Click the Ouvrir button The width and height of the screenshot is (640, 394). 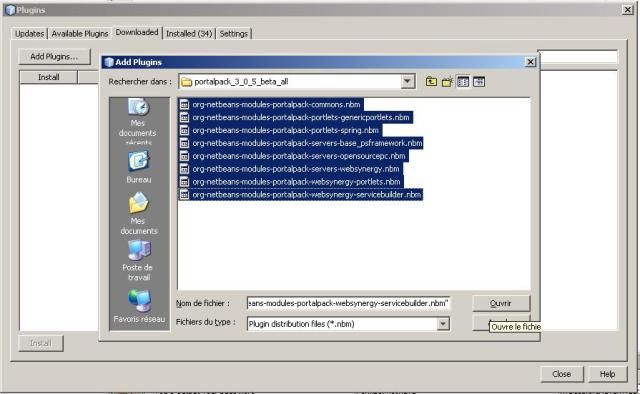pyautogui.click(x=501, y=303)
